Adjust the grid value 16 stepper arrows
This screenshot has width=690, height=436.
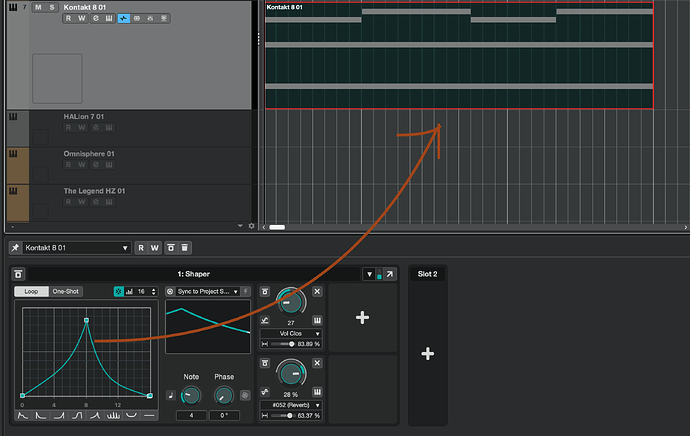pos(154,291)
